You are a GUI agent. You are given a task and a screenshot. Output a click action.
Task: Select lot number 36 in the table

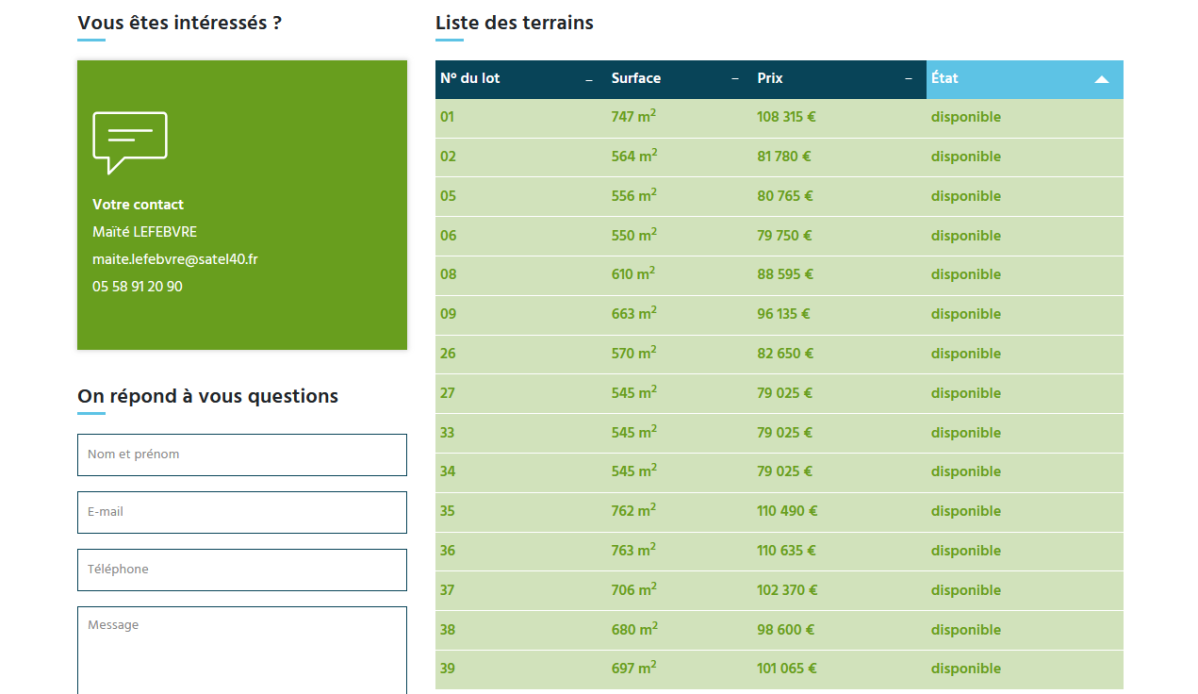(448, 551)
